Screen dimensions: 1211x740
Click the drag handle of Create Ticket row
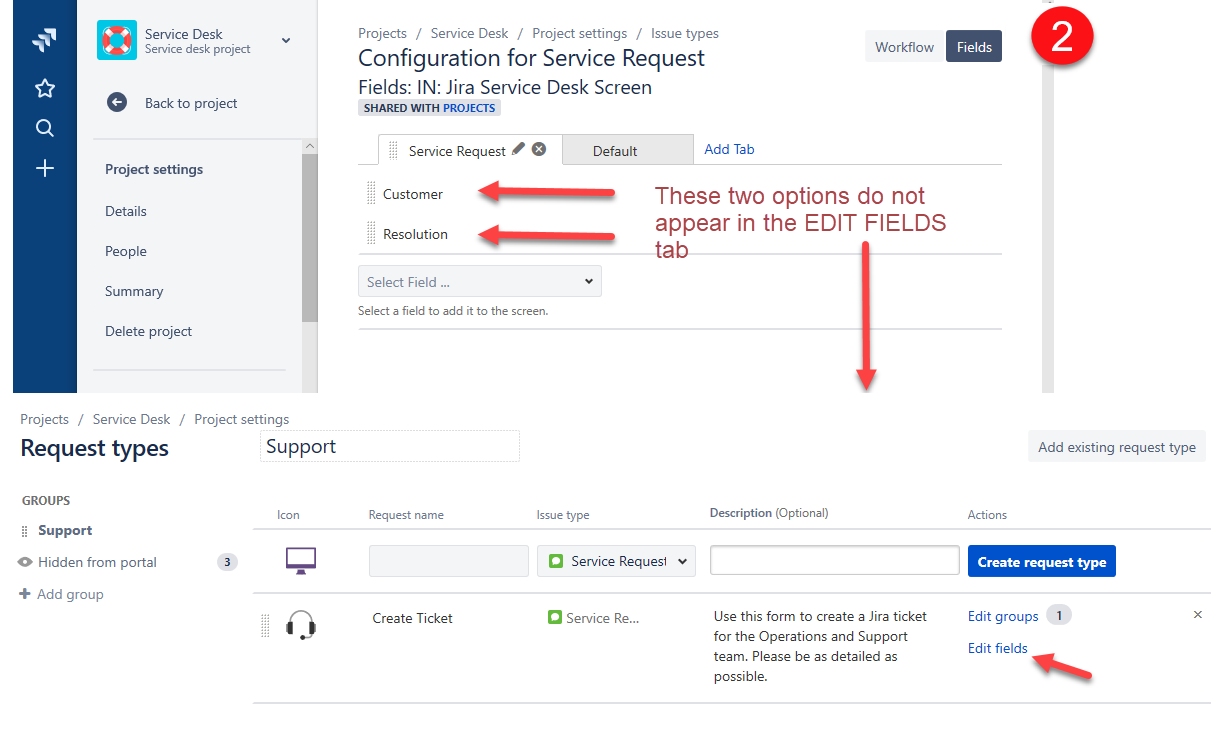coord(265,625)
